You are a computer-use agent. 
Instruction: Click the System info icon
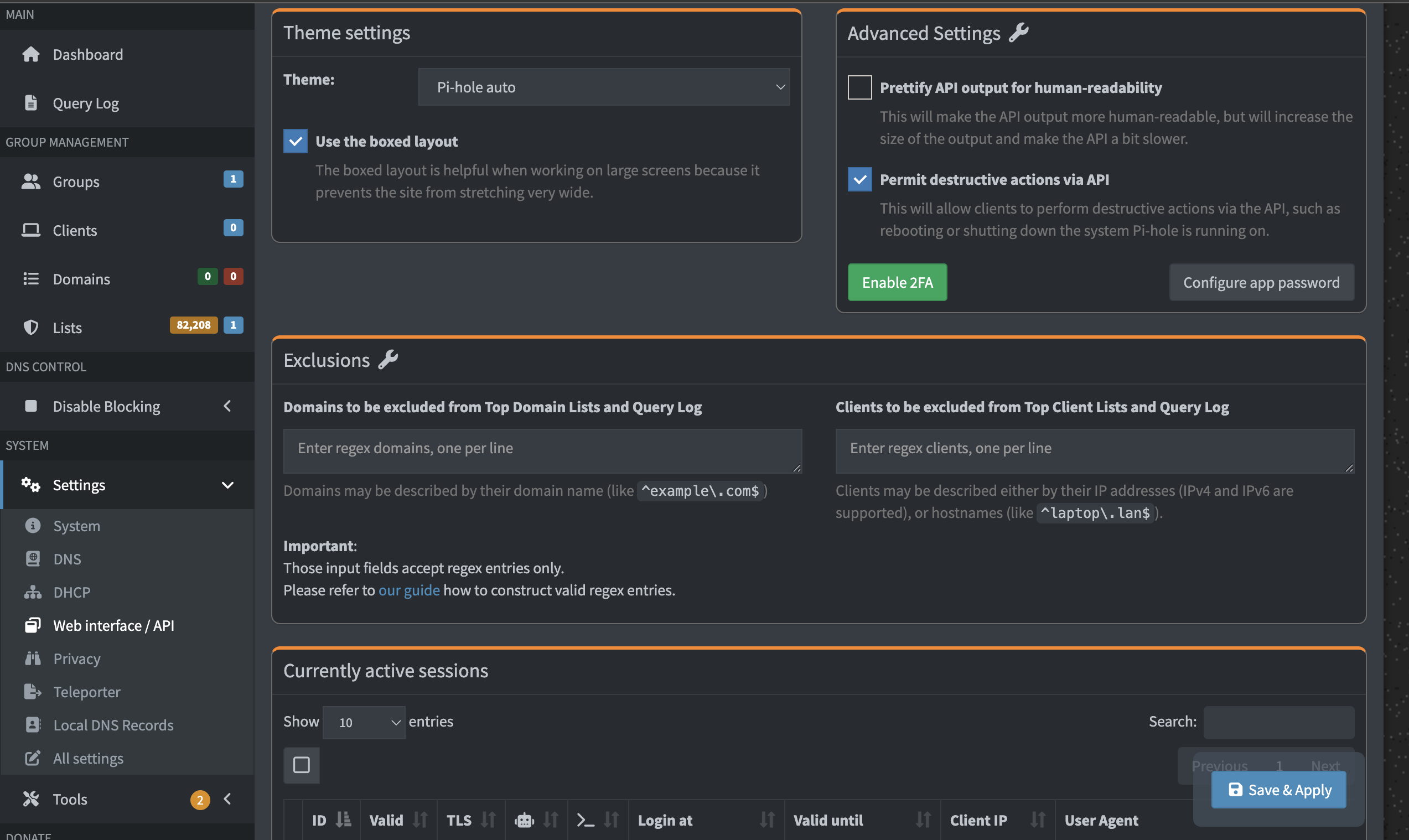pyautogui.click(x=33, y=526)
